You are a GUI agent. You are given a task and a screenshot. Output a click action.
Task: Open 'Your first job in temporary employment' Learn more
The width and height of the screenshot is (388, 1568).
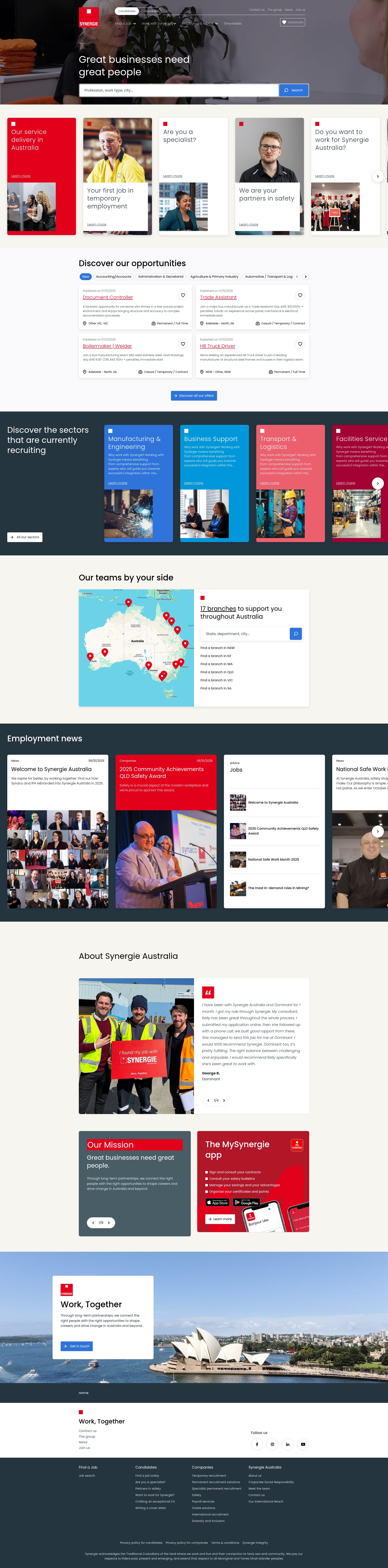97,225
